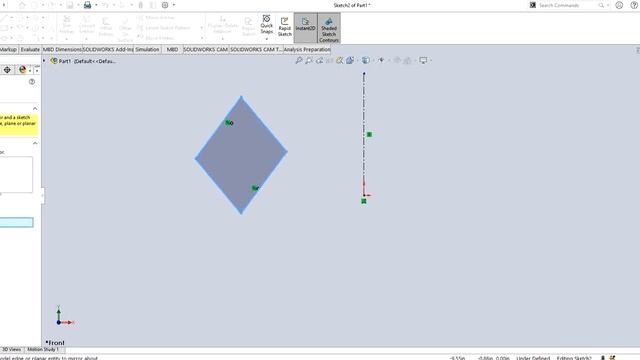Image resolution: width=640 pixels, height=360 pixels.
Task: Collapse the Message section chevron
Action: [x=35, y=109]
